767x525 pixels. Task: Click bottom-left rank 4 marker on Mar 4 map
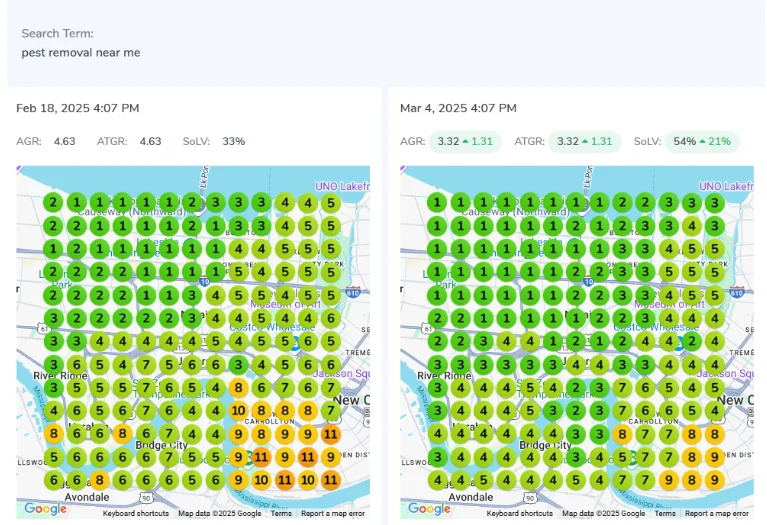436,480
